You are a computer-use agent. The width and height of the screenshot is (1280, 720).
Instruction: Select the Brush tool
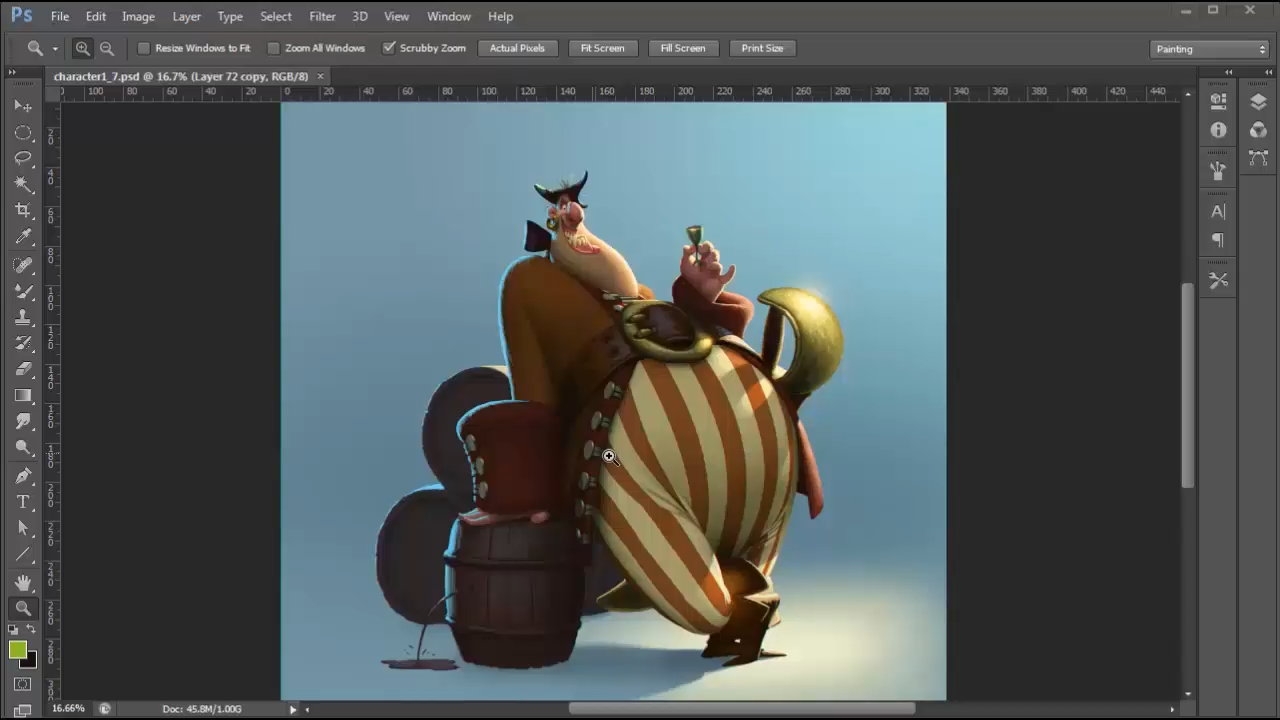pyautogui.click(x=23, y=291)
